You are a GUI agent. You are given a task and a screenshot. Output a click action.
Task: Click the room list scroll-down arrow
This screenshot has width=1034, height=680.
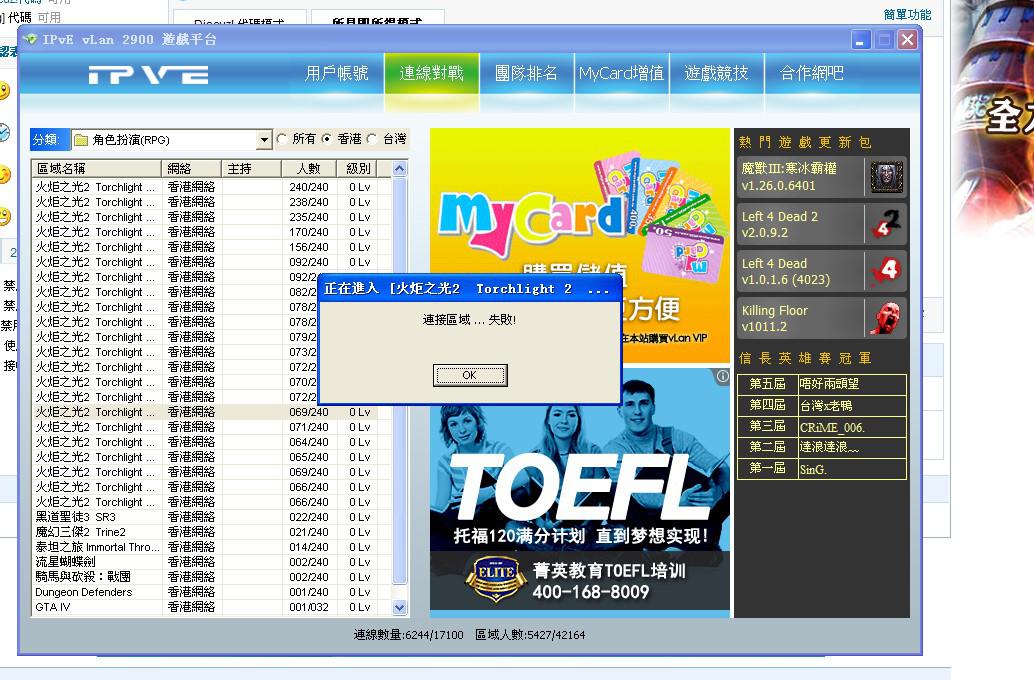tap(399, 607)
